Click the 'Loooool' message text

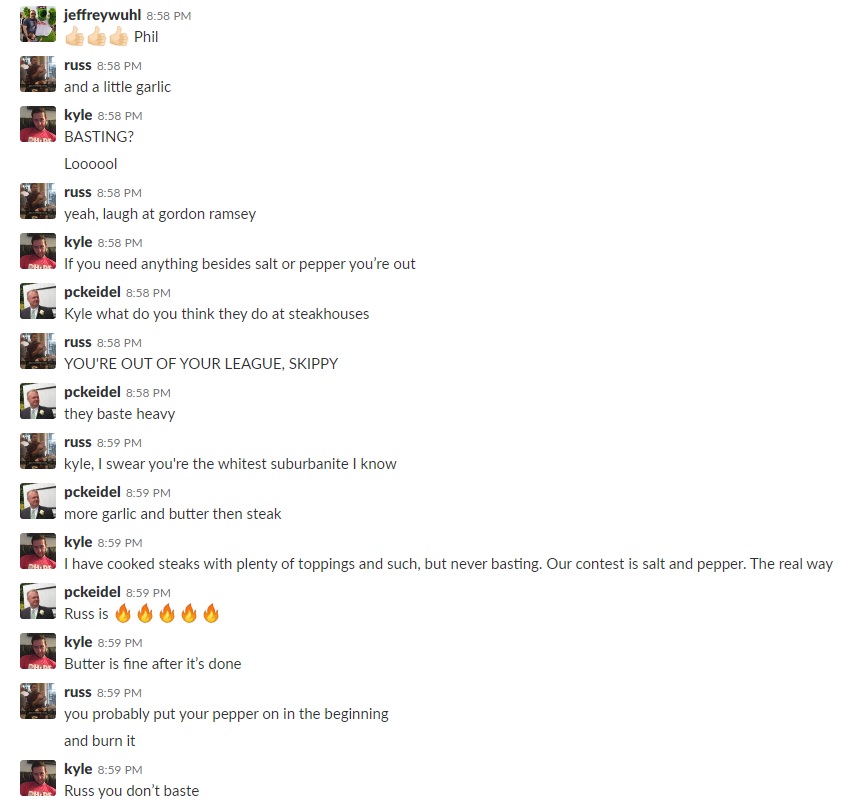pyautogui.click(x=90, y=164)
